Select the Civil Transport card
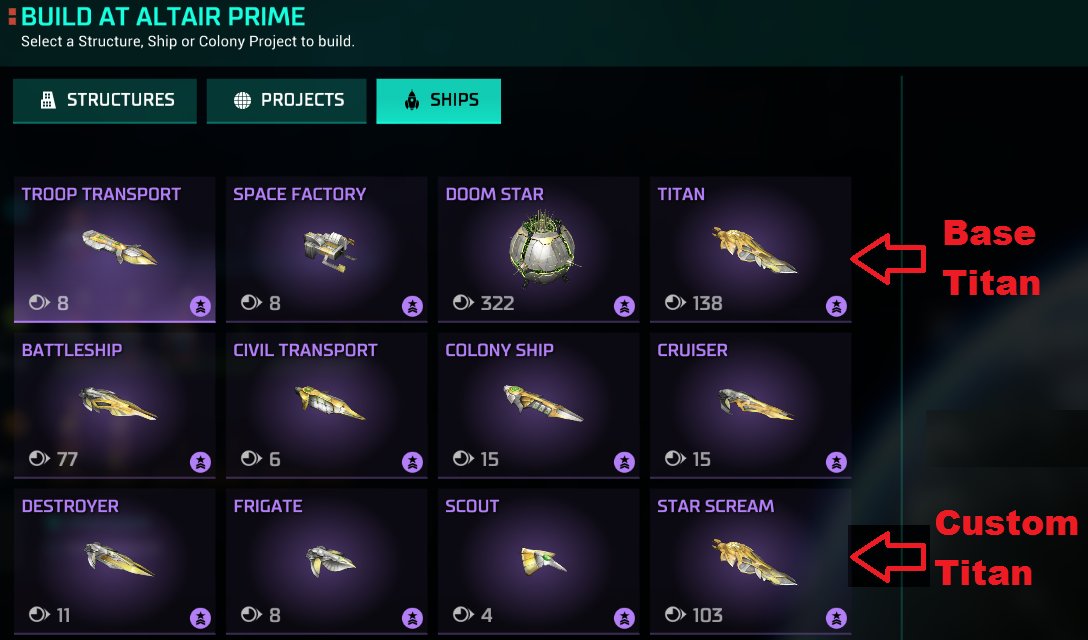 (x=327, y=405)
